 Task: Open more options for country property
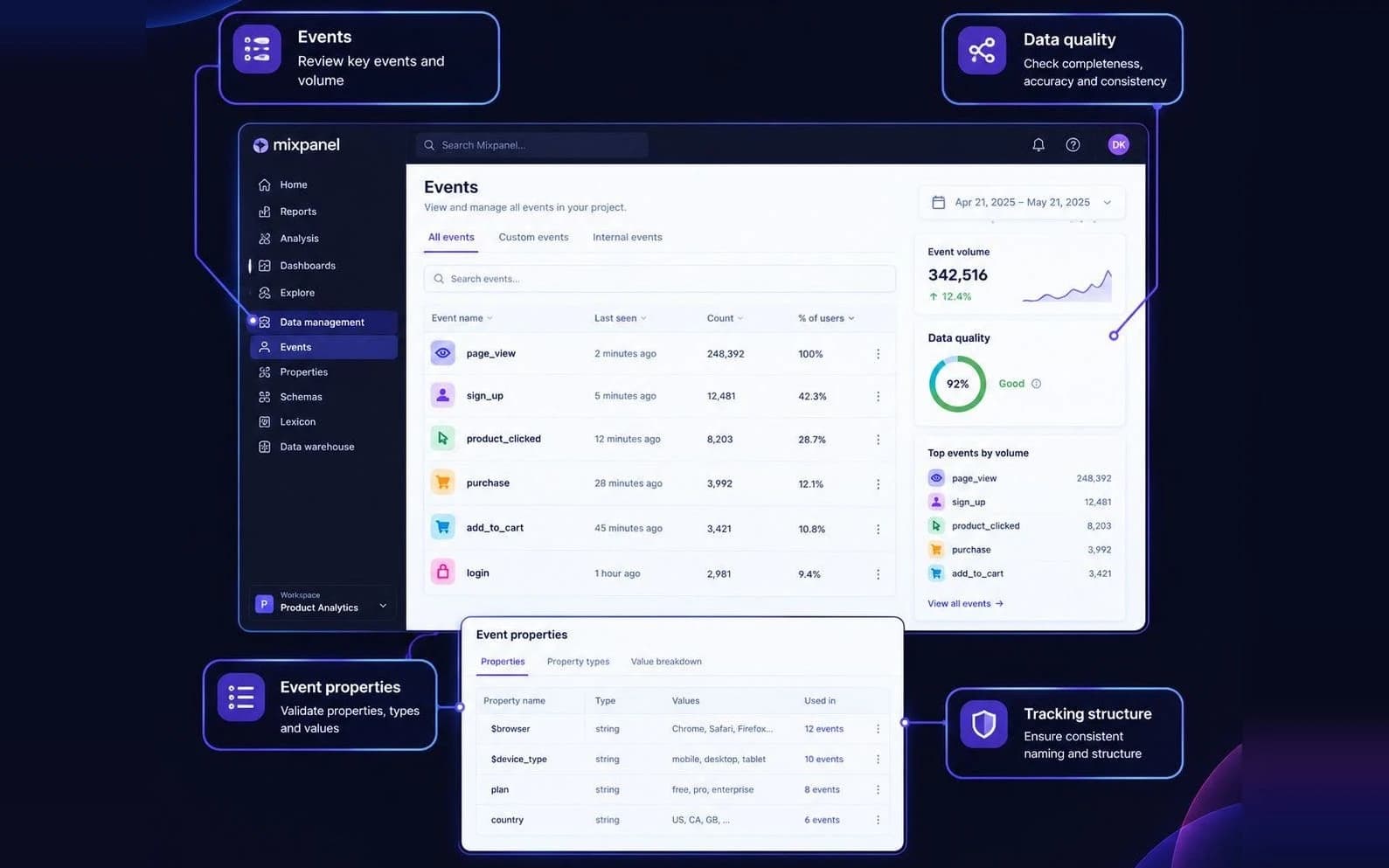(x=878, y=820)
